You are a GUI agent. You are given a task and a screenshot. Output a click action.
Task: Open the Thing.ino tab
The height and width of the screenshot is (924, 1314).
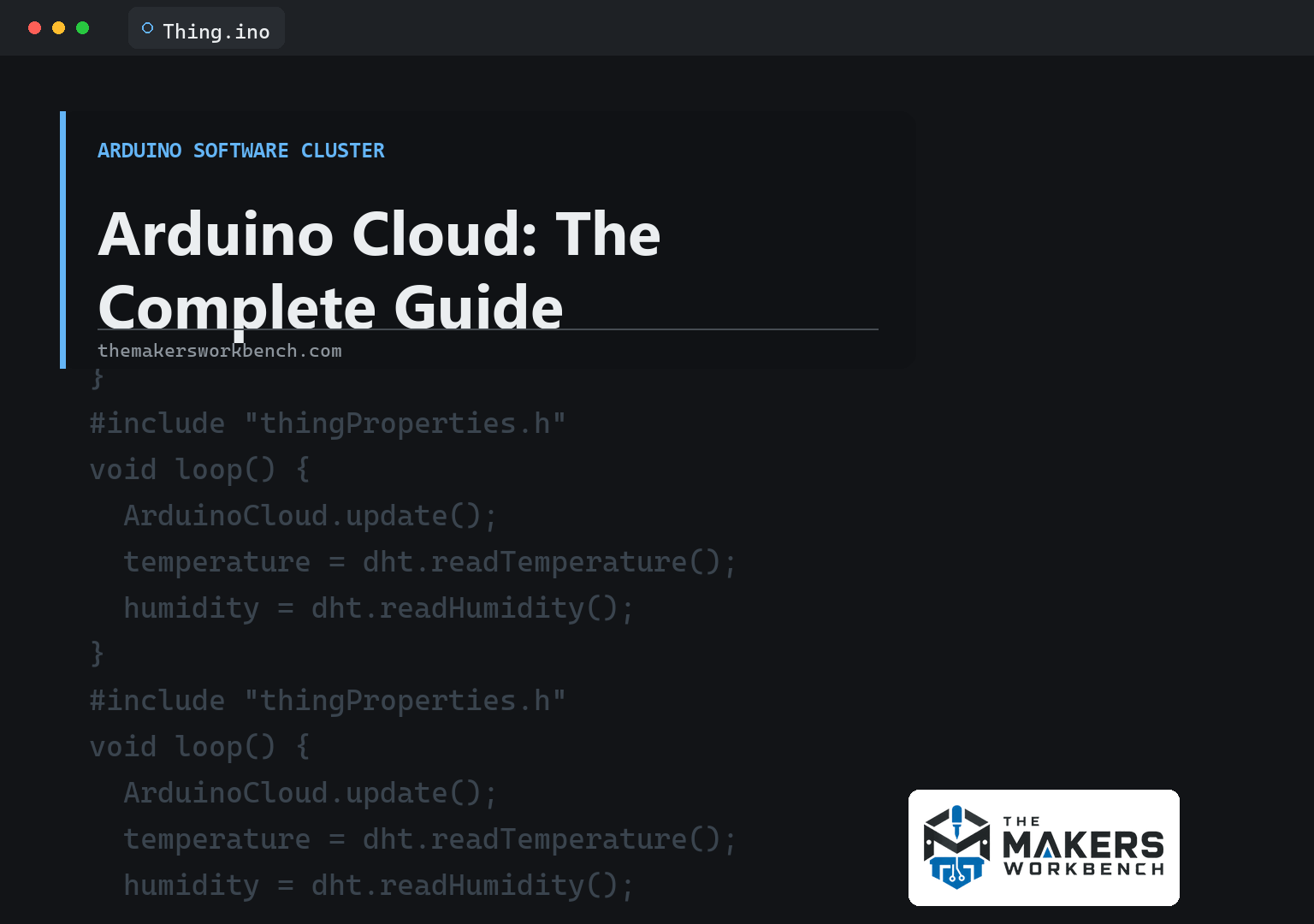coord(206,29)
